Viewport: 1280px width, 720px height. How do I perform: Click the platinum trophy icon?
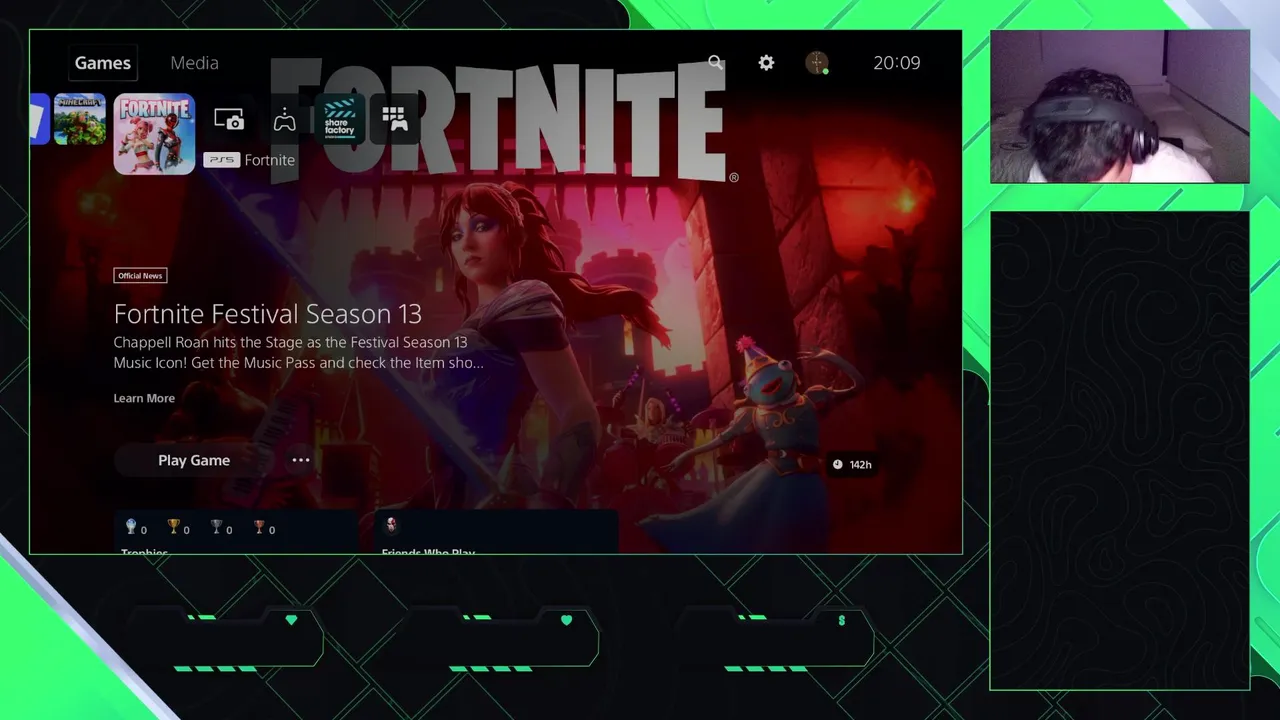click(x=130, y=526)
